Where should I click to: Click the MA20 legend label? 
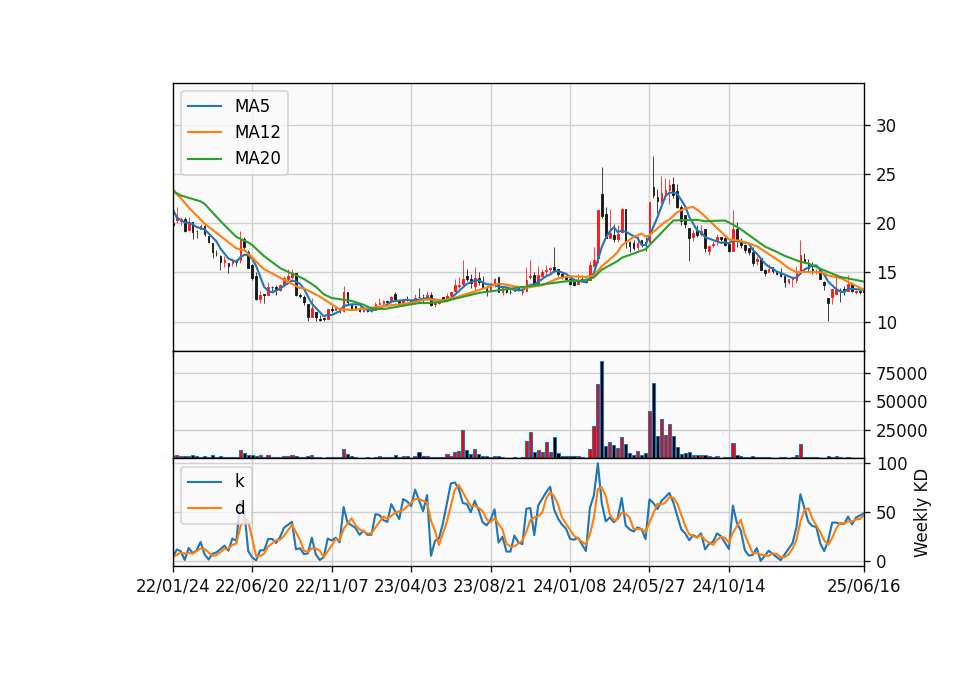pyautogui.click(x=257, y=158)
